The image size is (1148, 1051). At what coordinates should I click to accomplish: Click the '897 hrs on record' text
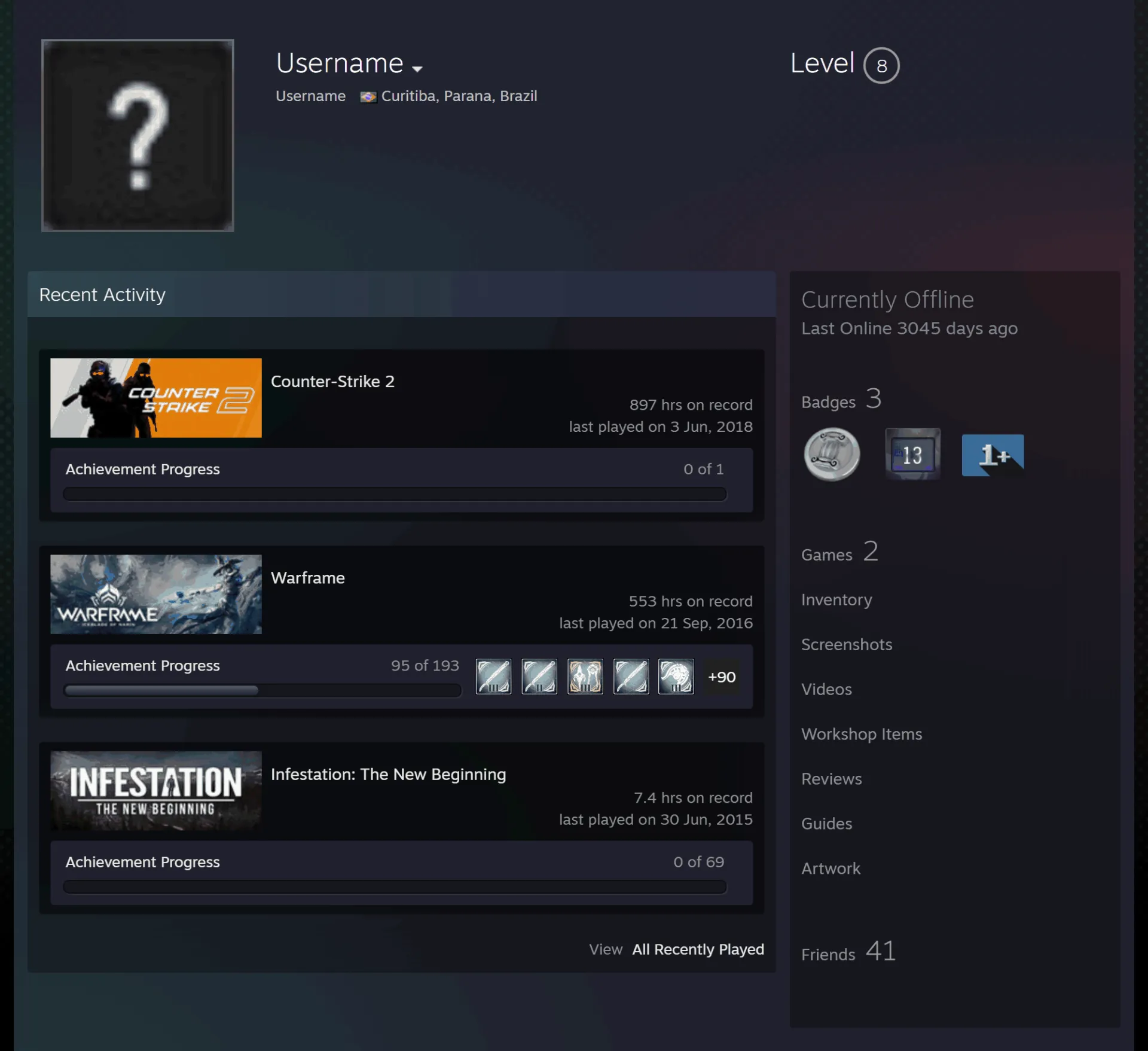coord(691,405)
